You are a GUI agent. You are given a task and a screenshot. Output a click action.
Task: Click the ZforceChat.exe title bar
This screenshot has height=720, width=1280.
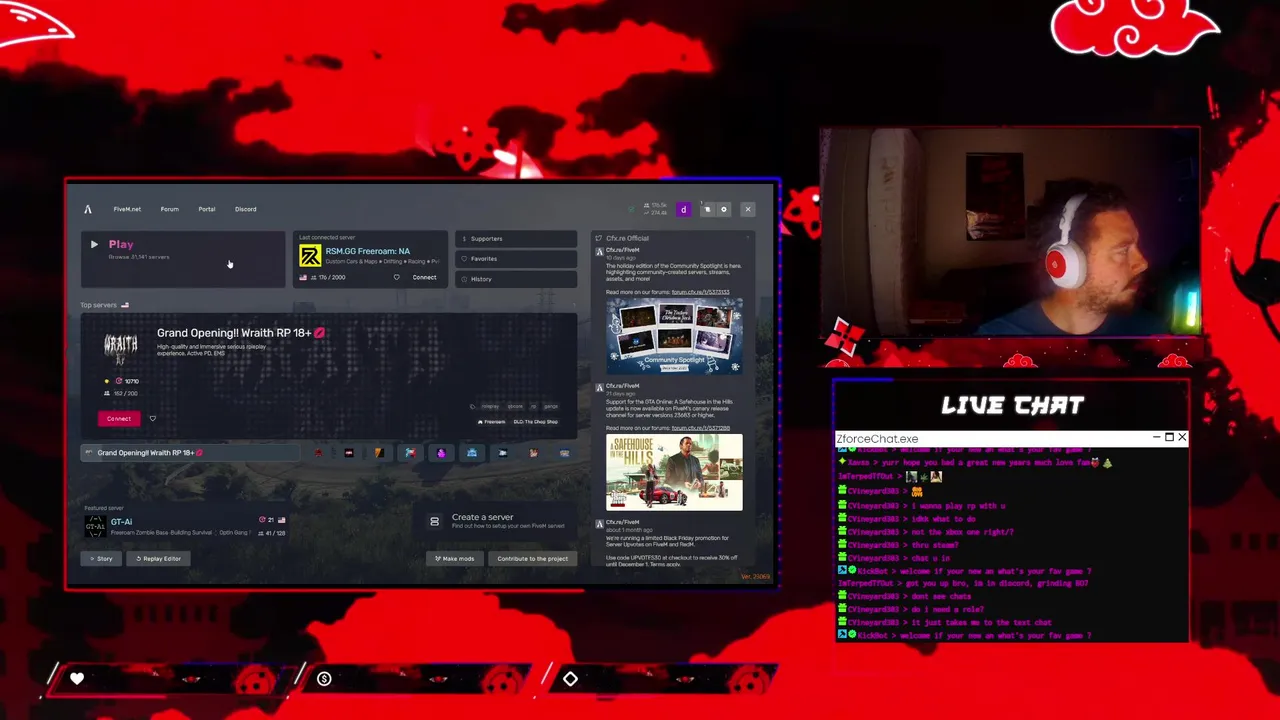click(x=1012, y=438)
